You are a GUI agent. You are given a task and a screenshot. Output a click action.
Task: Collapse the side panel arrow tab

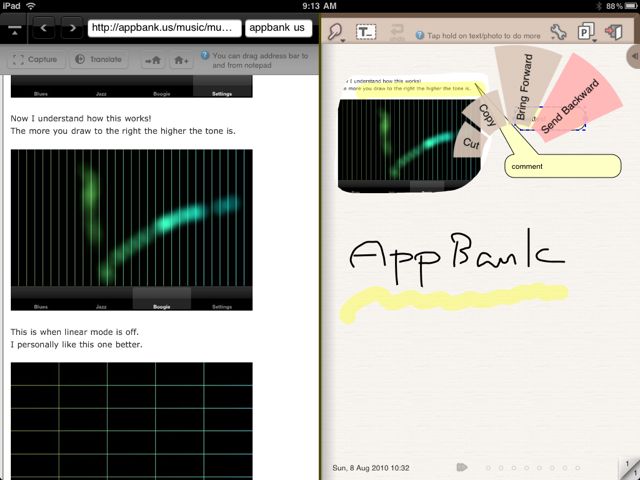634,56
